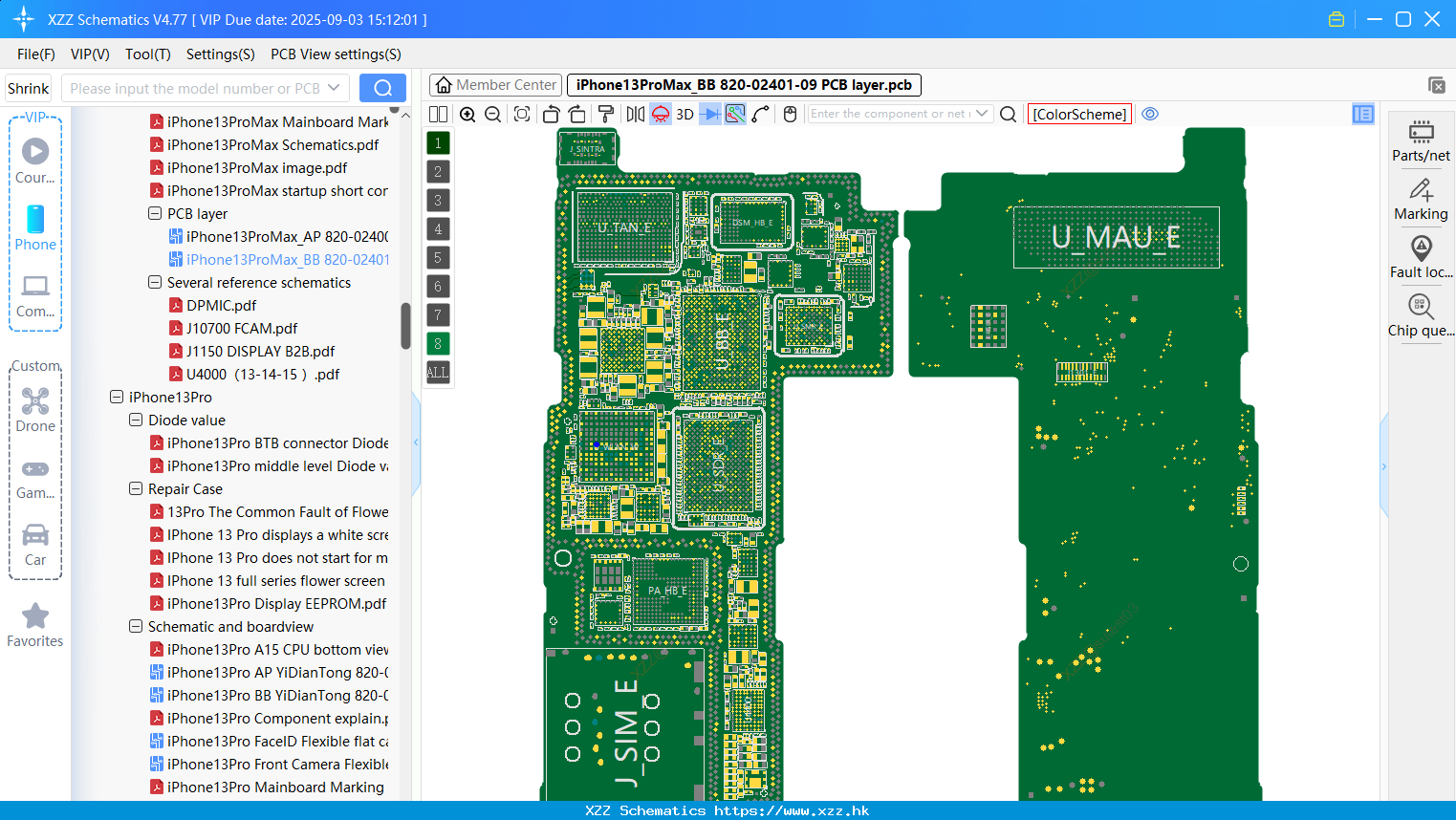Zoom in on the PCB view
1456x820 pixels.
(x=467, y=114)
